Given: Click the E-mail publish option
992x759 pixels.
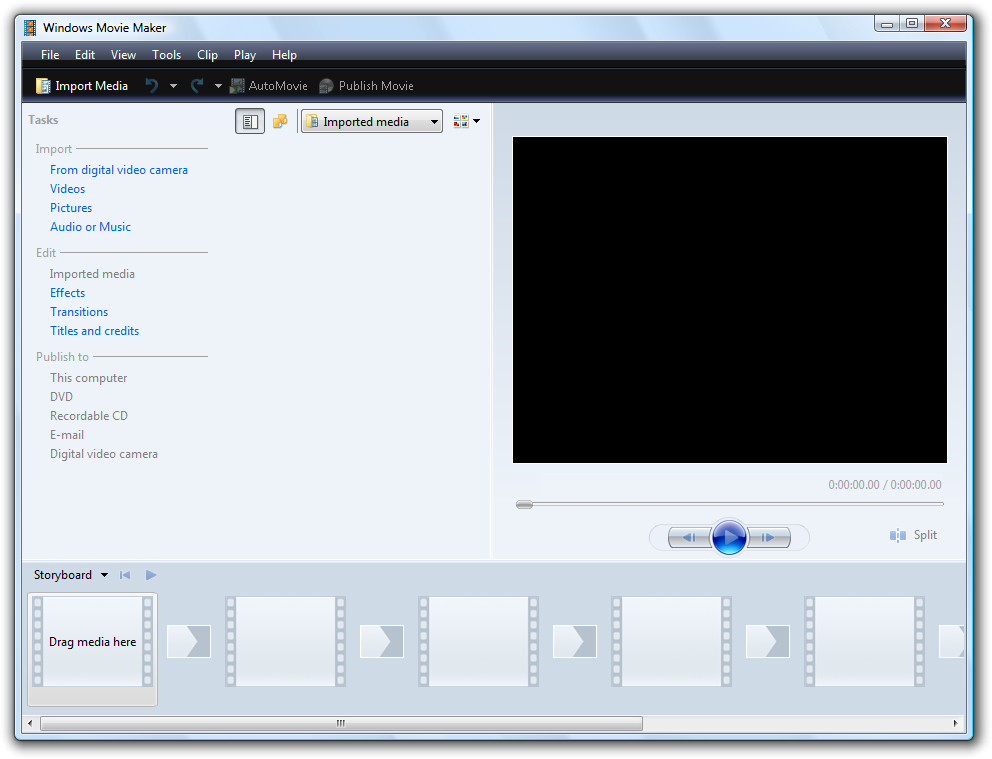Looking at the screenshot, I should point(67,435).
